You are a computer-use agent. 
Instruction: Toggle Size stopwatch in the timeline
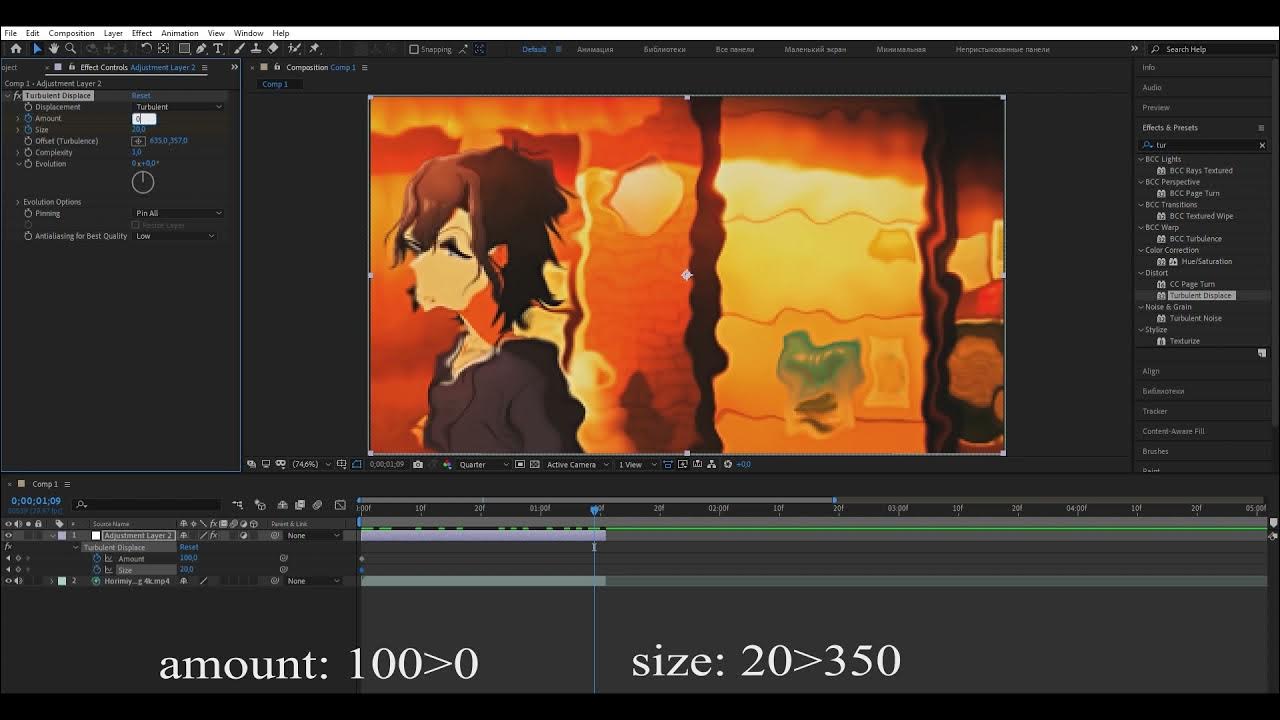(97, 570)
